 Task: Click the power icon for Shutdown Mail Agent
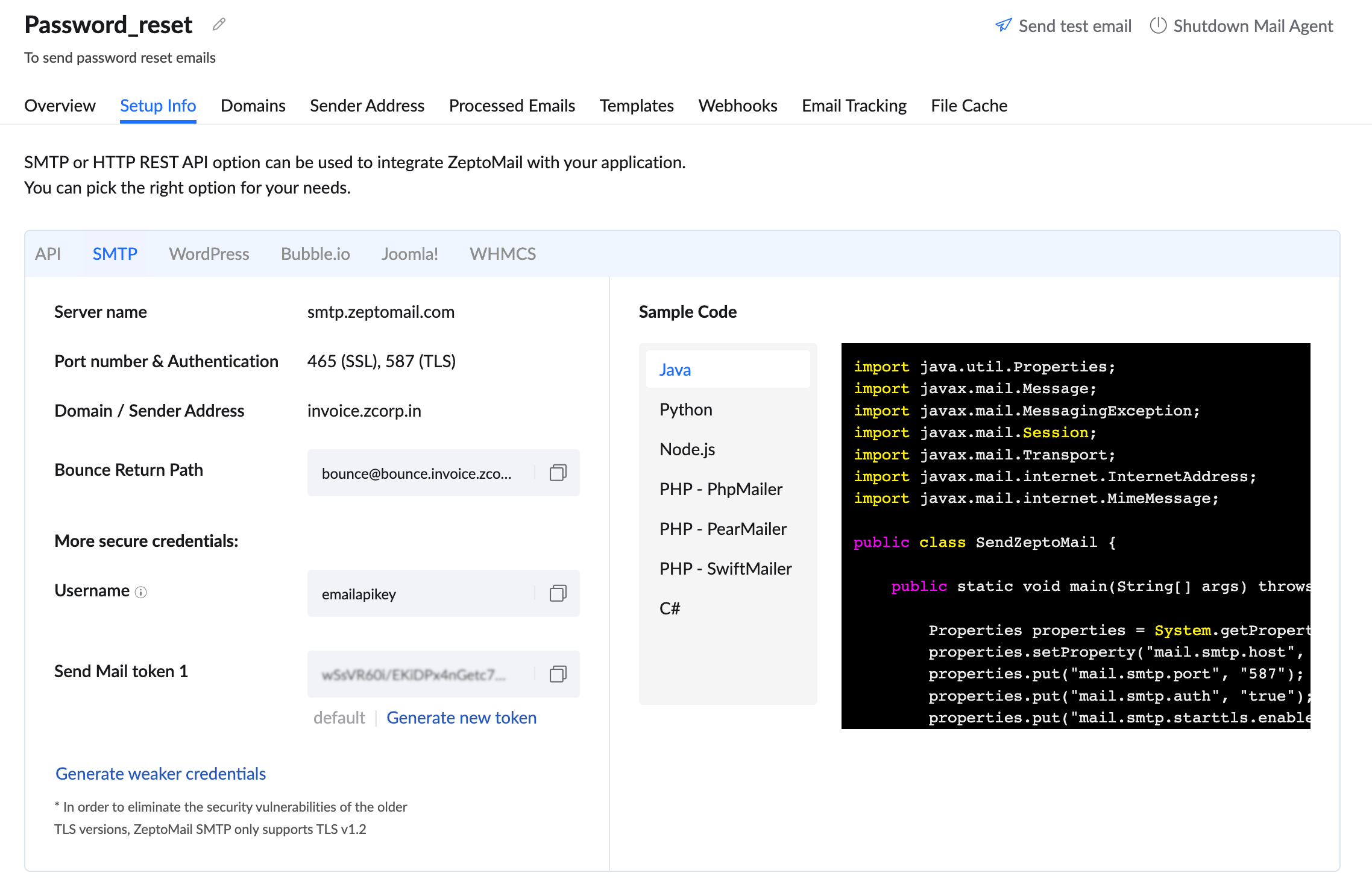click(1157, 25)
